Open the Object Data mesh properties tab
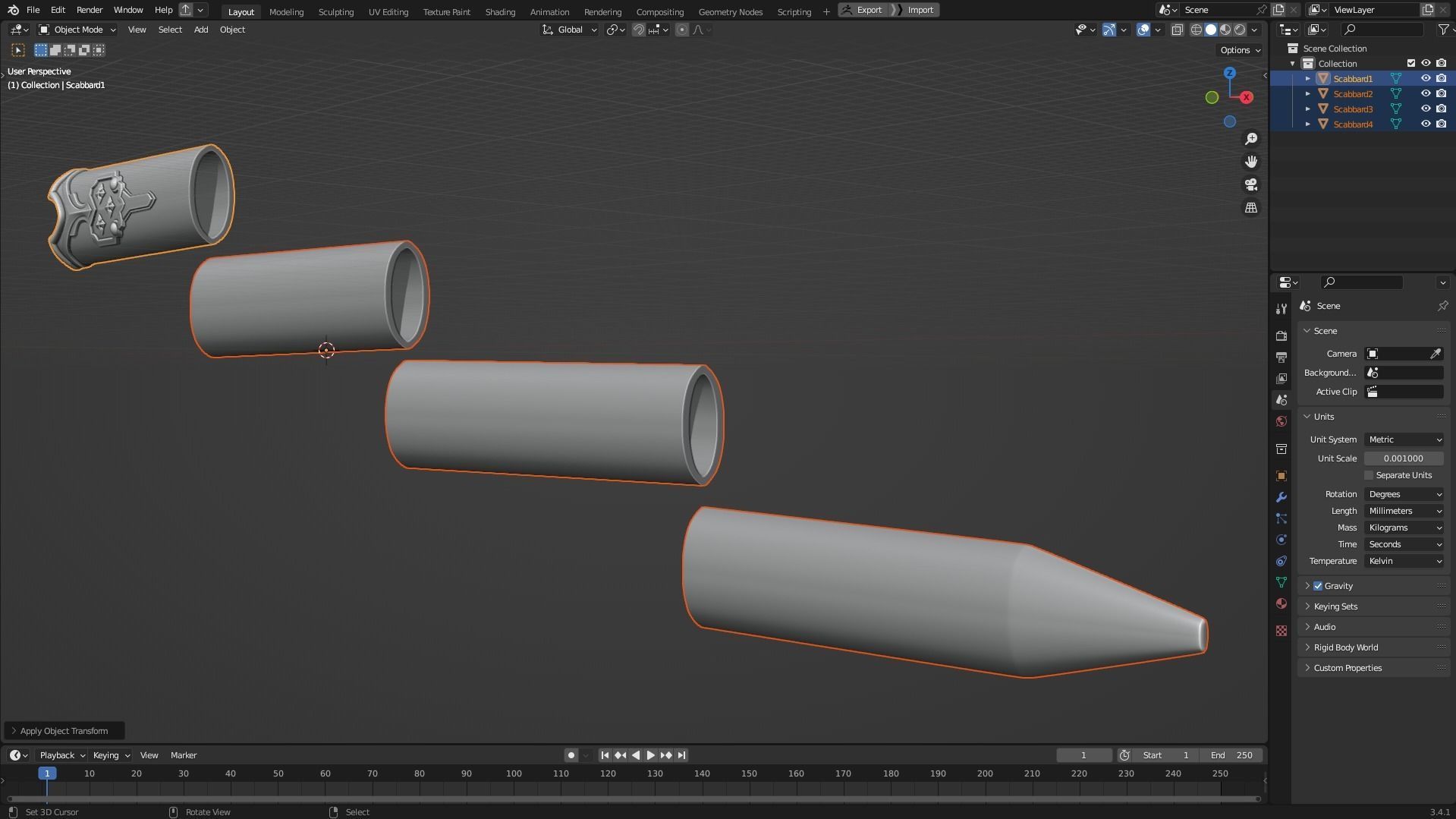The height and width of the screenshot is (819, 1456). coord(1281,582)
